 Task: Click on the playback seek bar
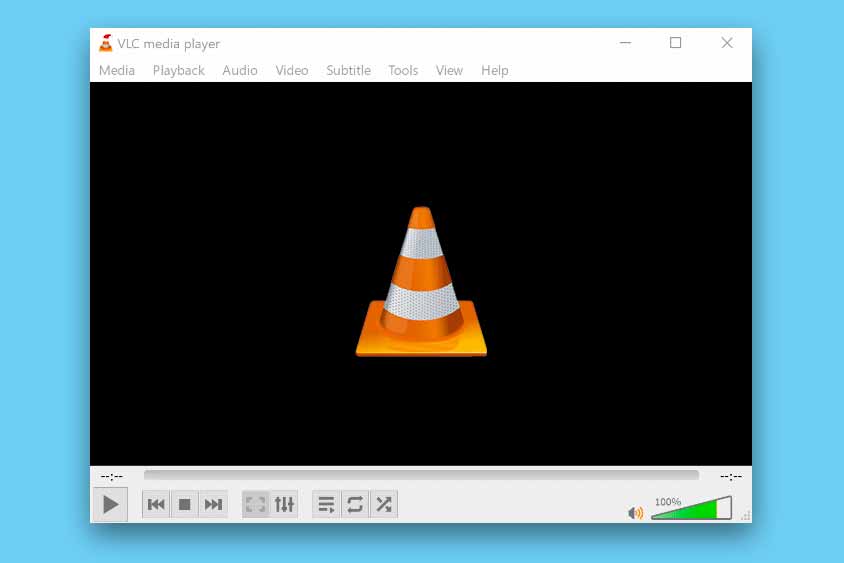(x=421, y=475)
